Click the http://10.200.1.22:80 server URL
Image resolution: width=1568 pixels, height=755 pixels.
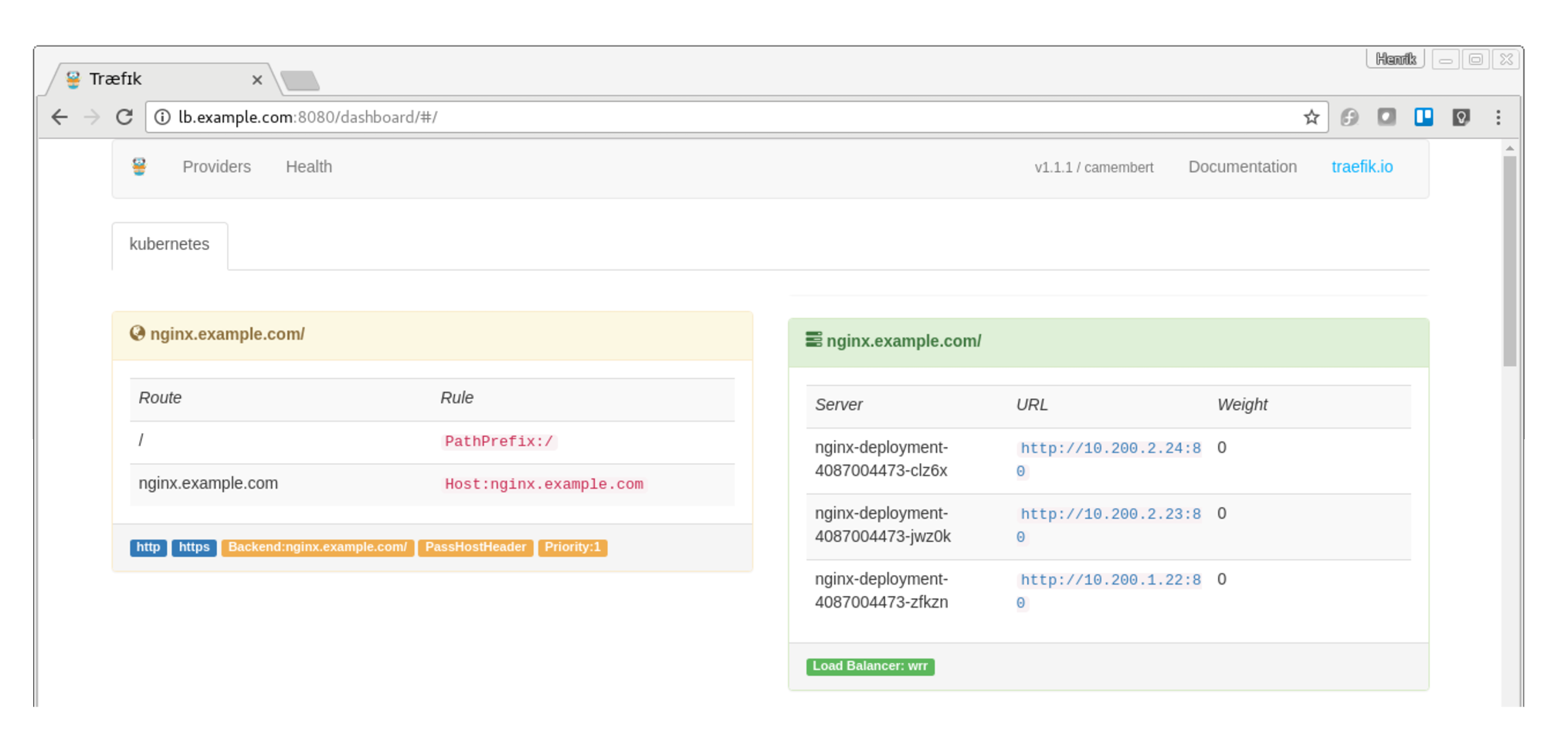(x=1109, y=591)
